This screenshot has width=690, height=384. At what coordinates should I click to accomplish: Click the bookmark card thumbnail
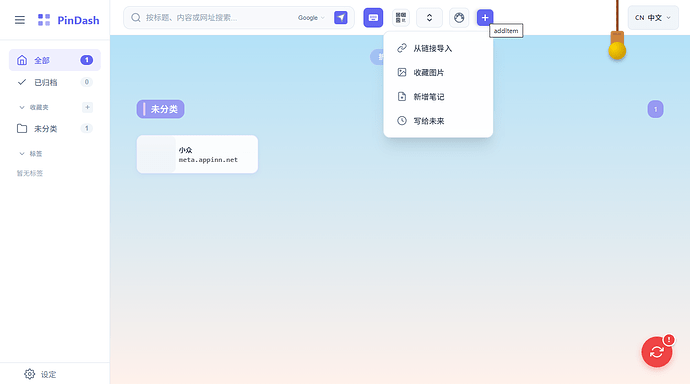click(x=157, y=154)
